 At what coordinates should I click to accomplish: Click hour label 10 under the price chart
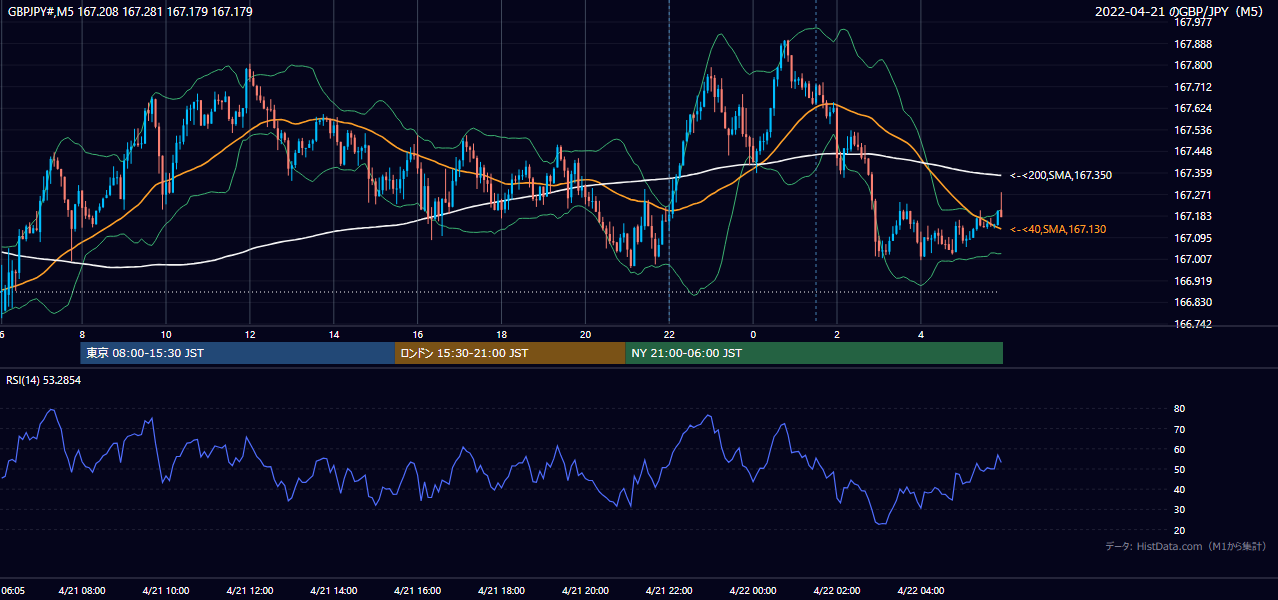coord(166,335)
